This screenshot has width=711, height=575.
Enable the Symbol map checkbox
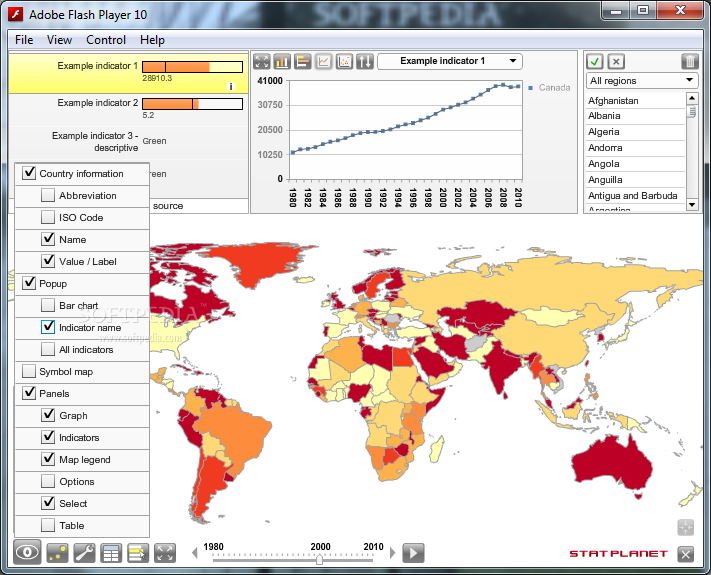[29, 371]
